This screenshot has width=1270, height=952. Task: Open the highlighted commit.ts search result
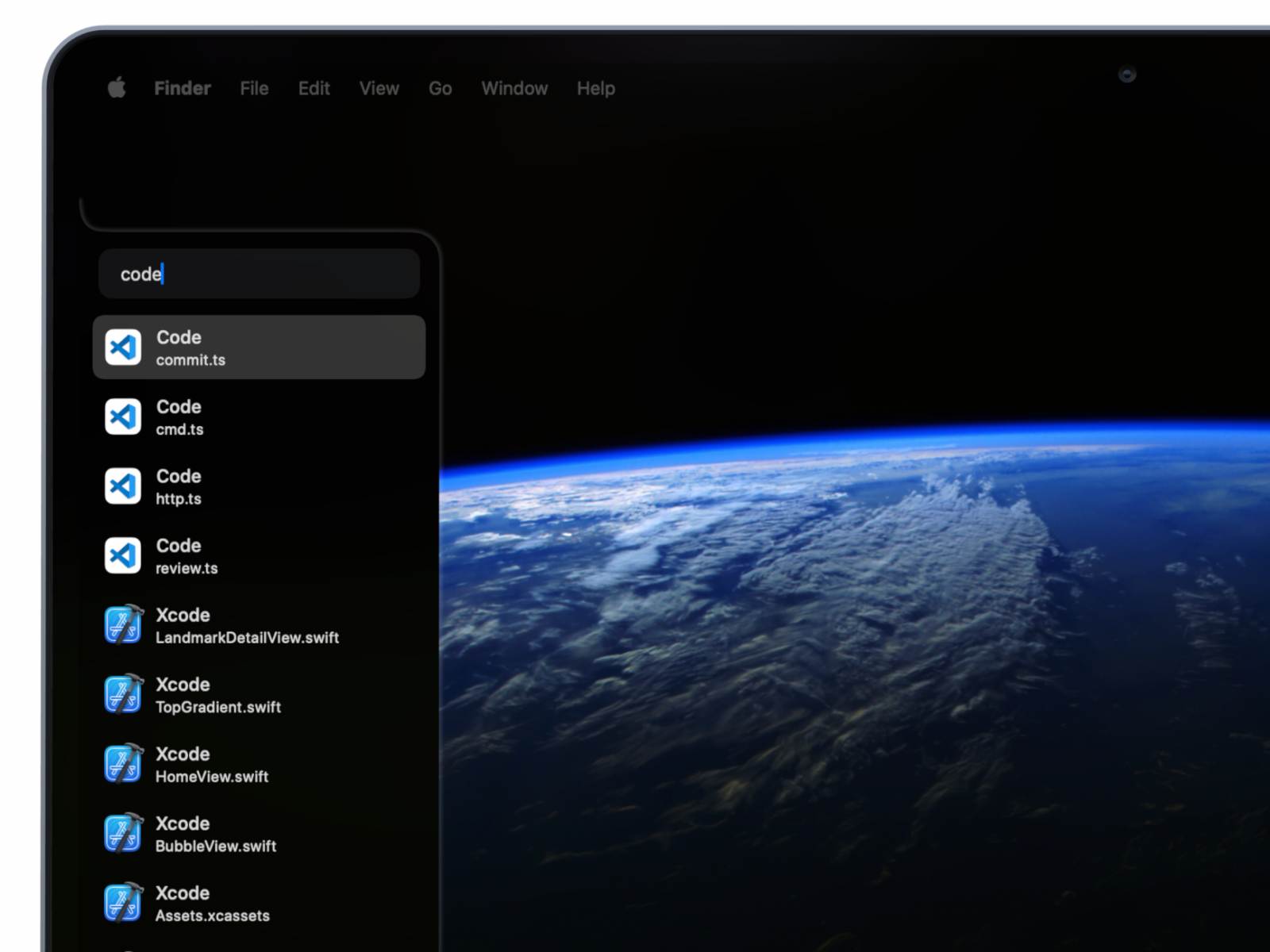[260, 347]
